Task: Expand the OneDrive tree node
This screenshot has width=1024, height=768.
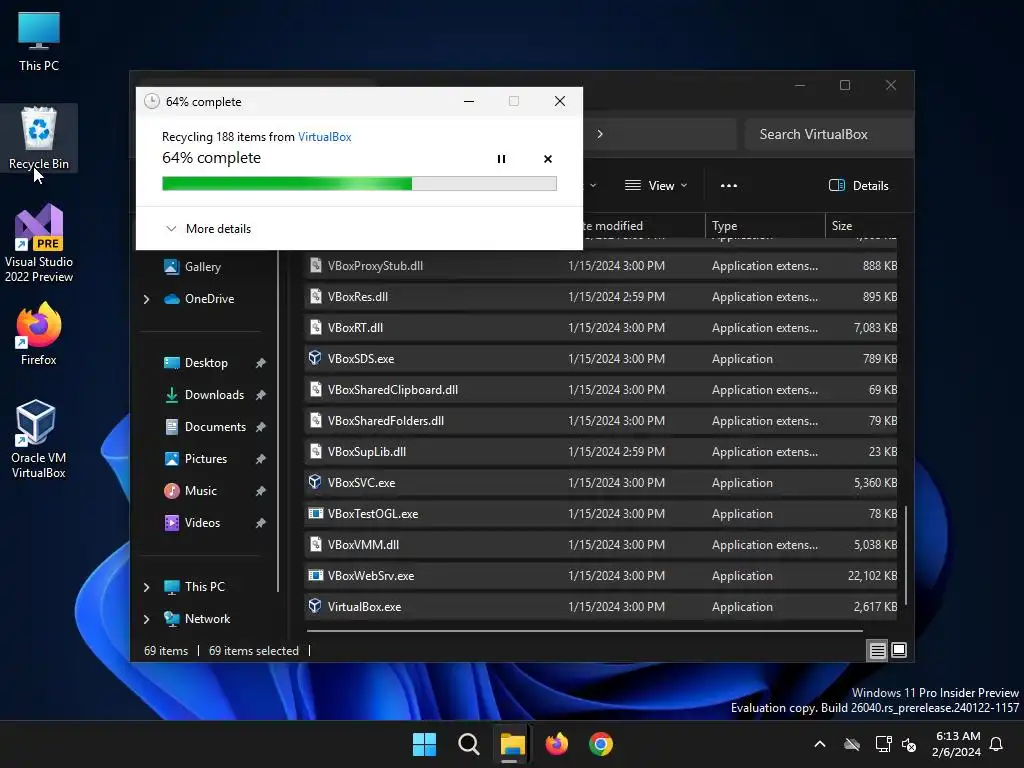Action: coord(146,299)
